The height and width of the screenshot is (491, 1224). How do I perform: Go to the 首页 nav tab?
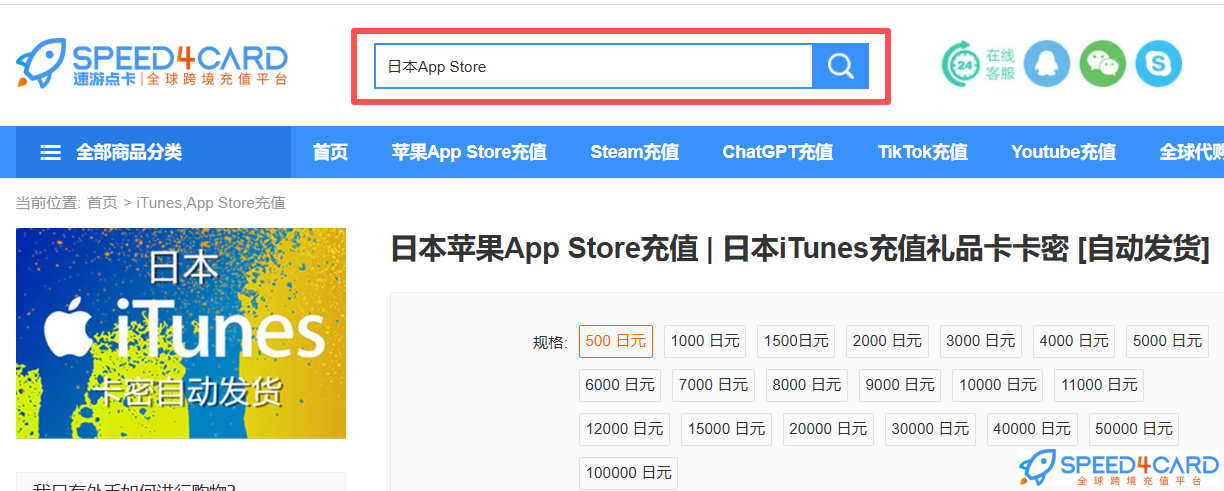330,152
